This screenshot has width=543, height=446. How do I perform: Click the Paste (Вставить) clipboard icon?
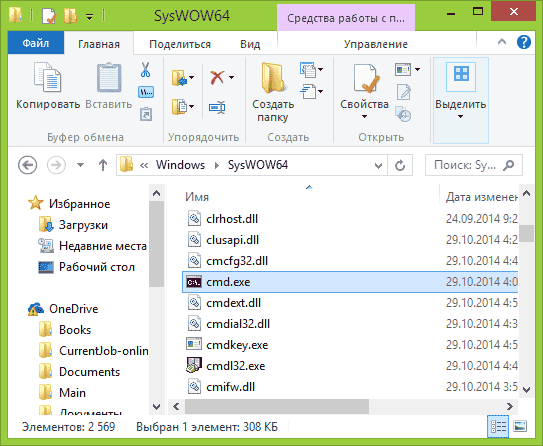coord(109,78)
